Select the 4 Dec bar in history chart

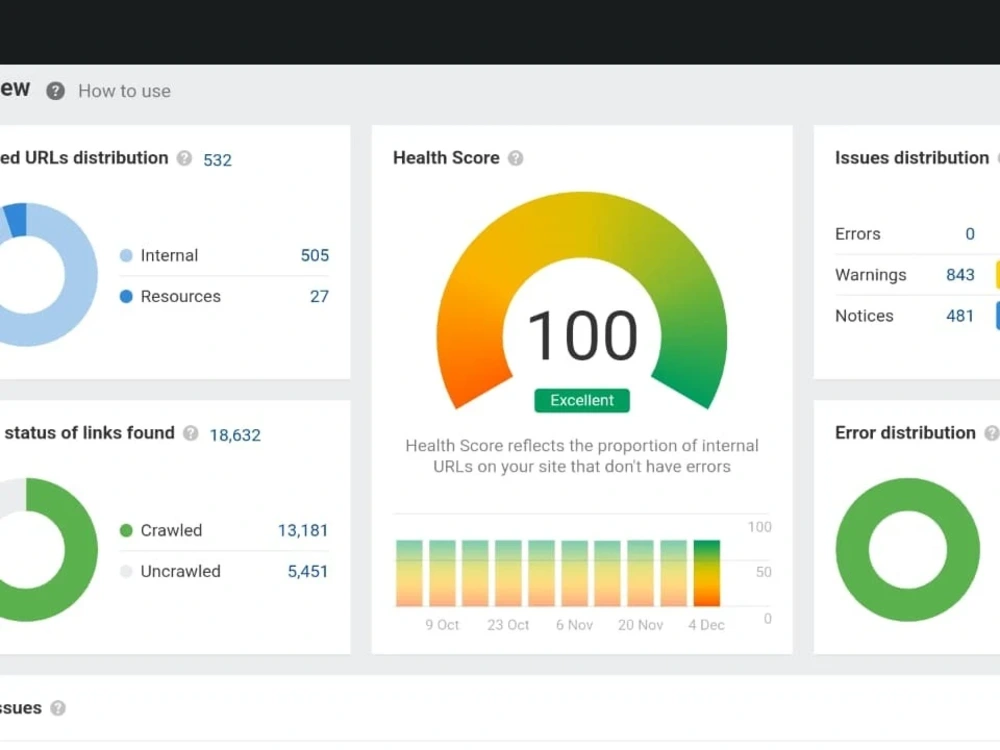[707, 573]
